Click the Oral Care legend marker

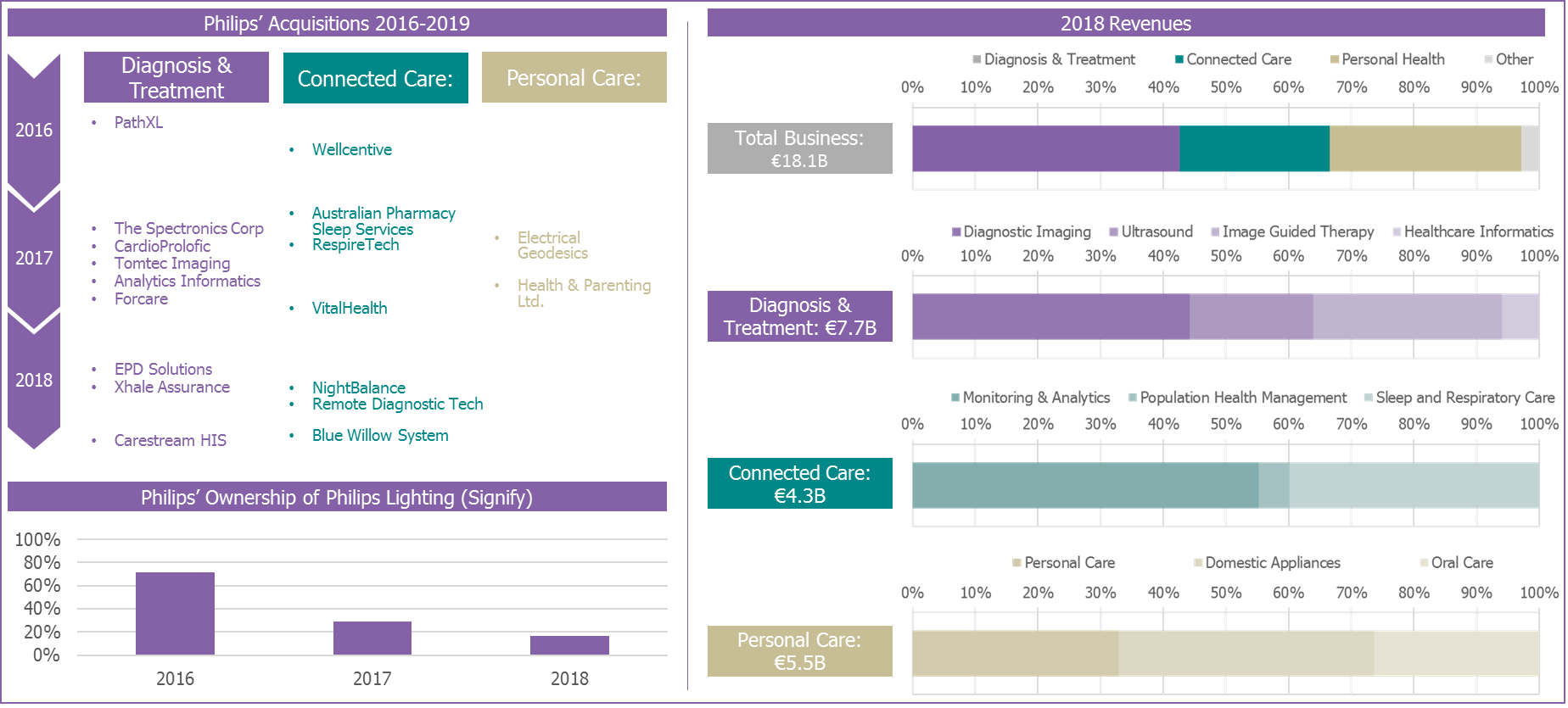(1424, 563)
